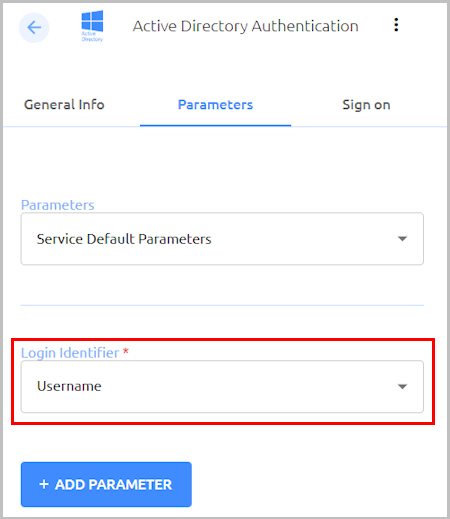
Task: Switch to the General Info tab
Action: pyautogui.click(x=64, y=105)
